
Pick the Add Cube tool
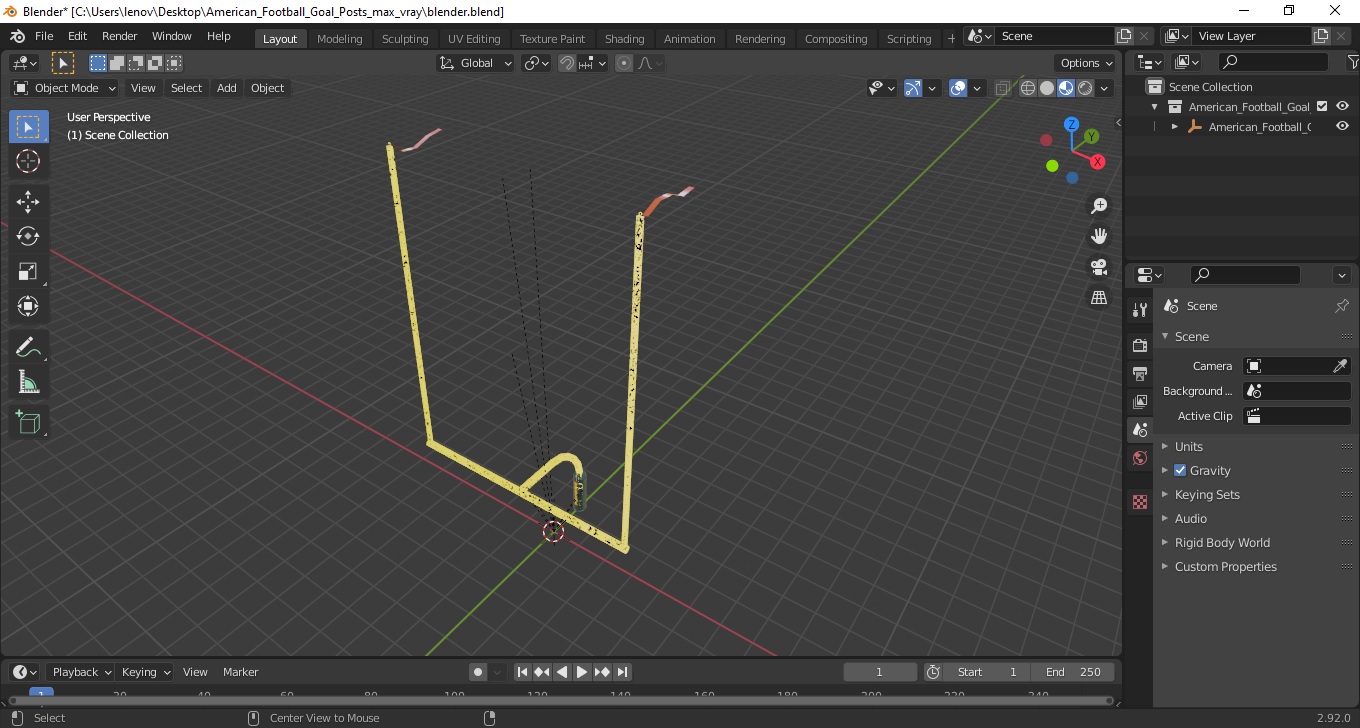coord(28,422)
